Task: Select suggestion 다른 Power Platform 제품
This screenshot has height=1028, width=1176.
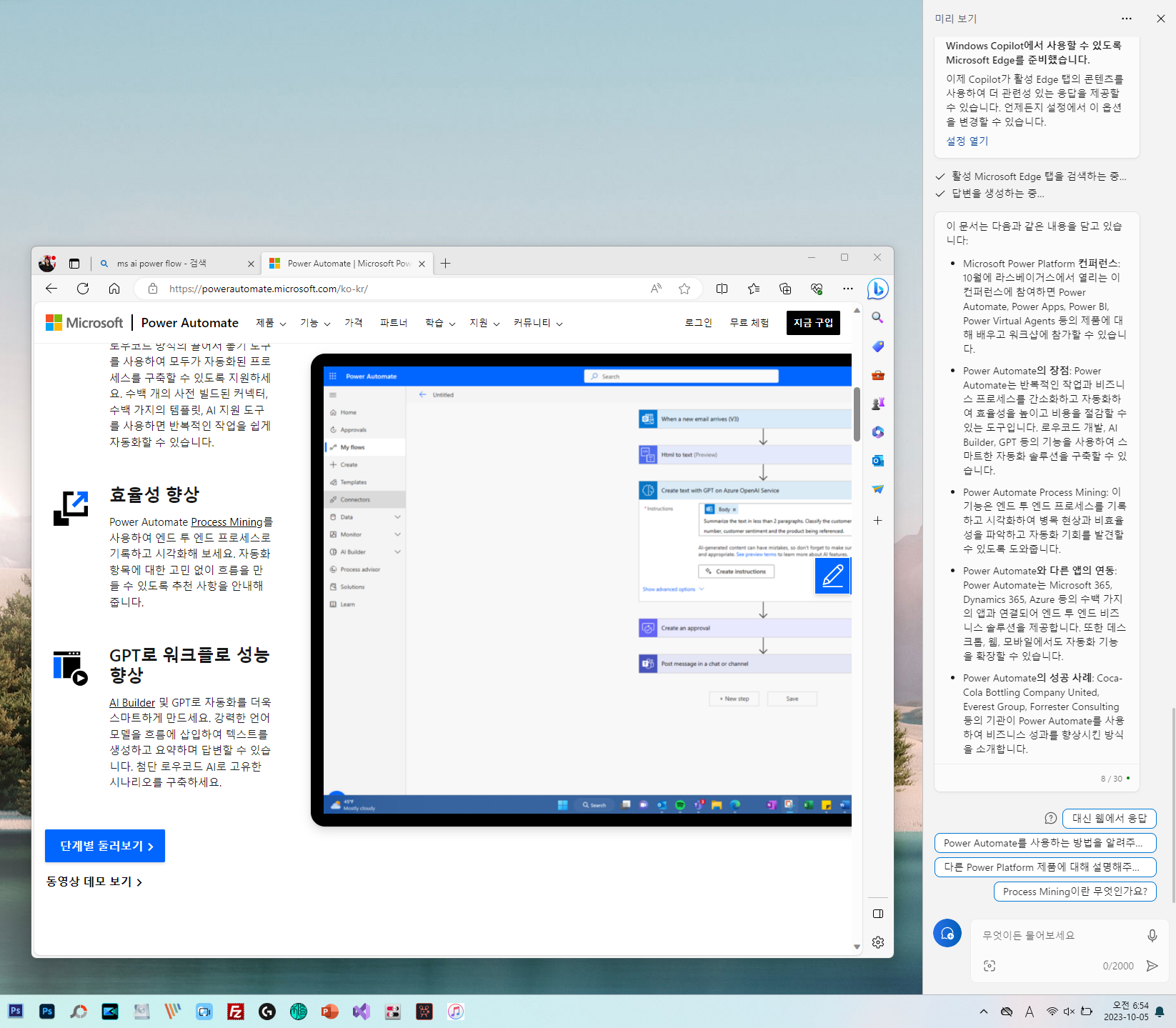Action: click(x=1045, y=867)
